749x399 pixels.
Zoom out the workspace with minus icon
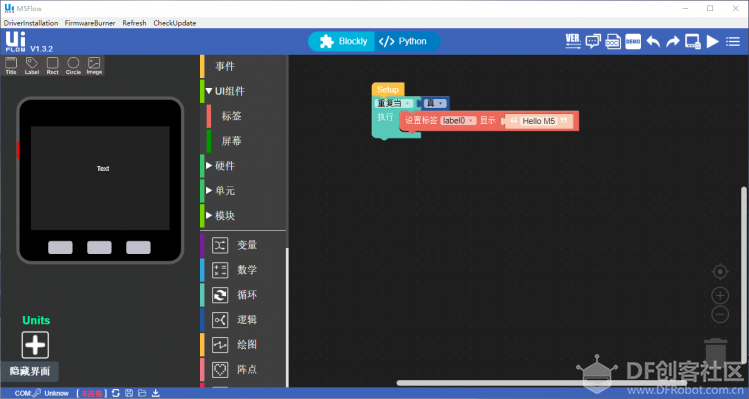click(x=720, y=314)
